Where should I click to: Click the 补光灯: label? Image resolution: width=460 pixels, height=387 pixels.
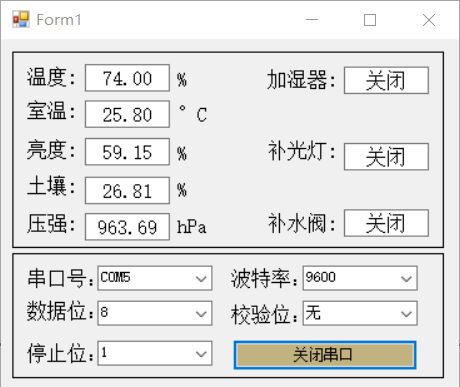[x=301, y=151]
